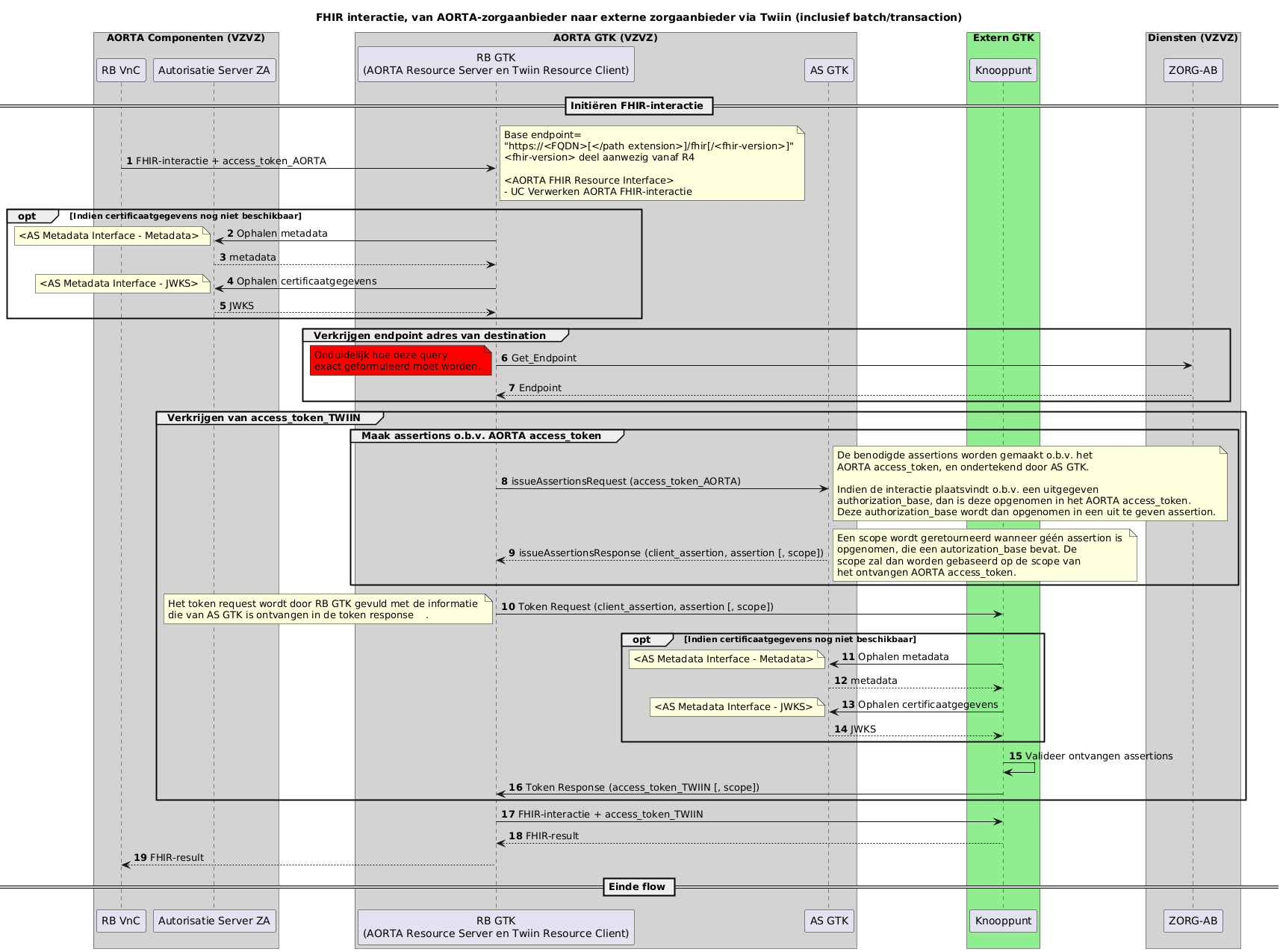This screenshot has height=952, width=1283.
Task: Expand the Maak assertions group frame
Action: 482,435
